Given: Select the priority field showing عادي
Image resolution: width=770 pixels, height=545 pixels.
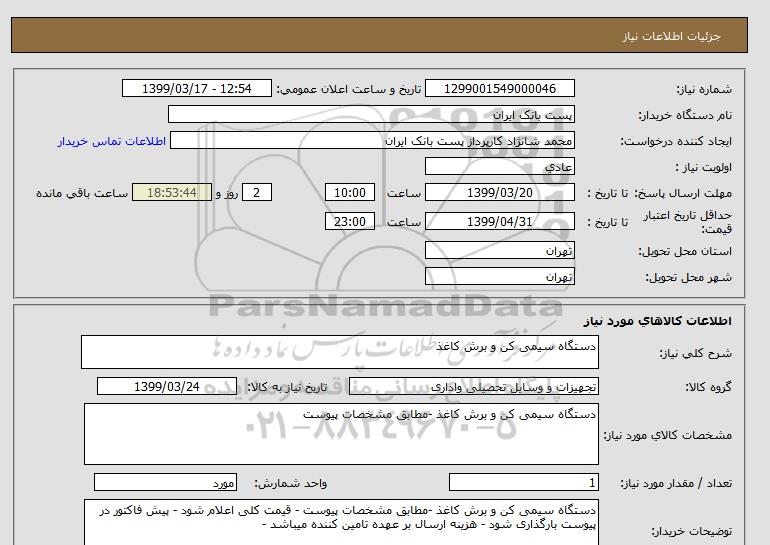Looking at the screenshot, I should [499, 166].
